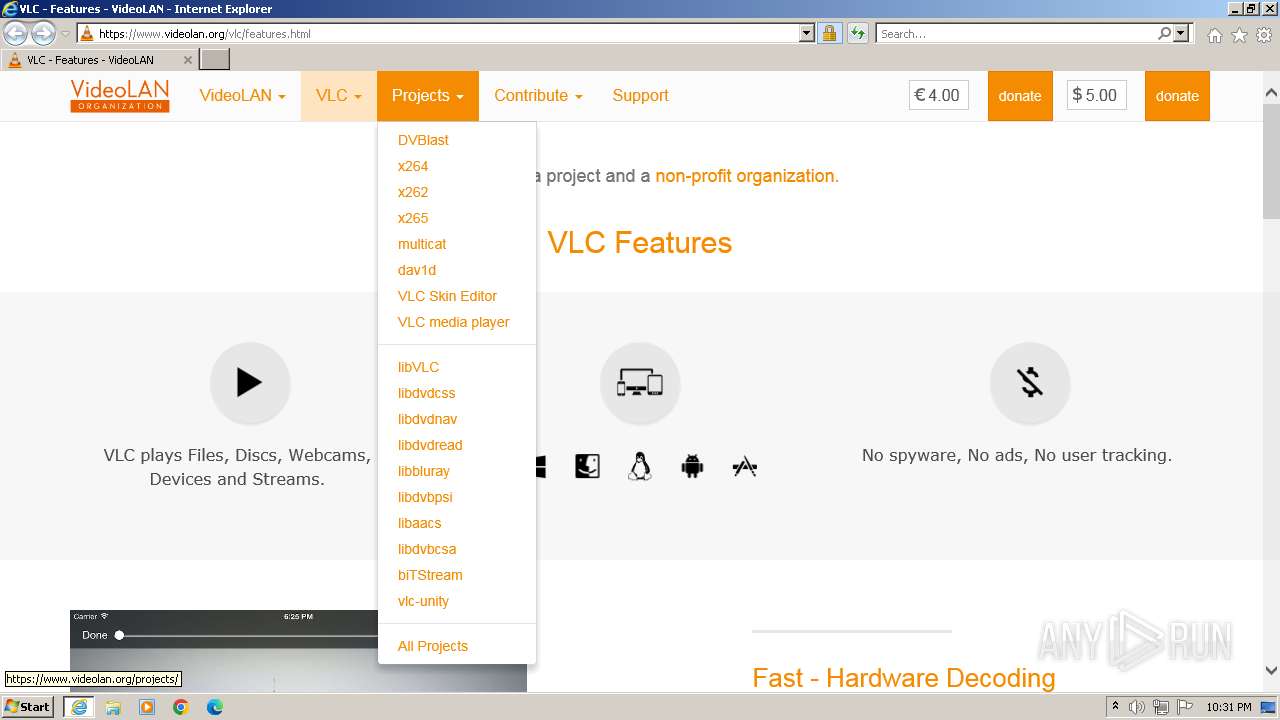Click the iOS App Store platform icon
Screen dimensions: 1280x720
(744, 466)
